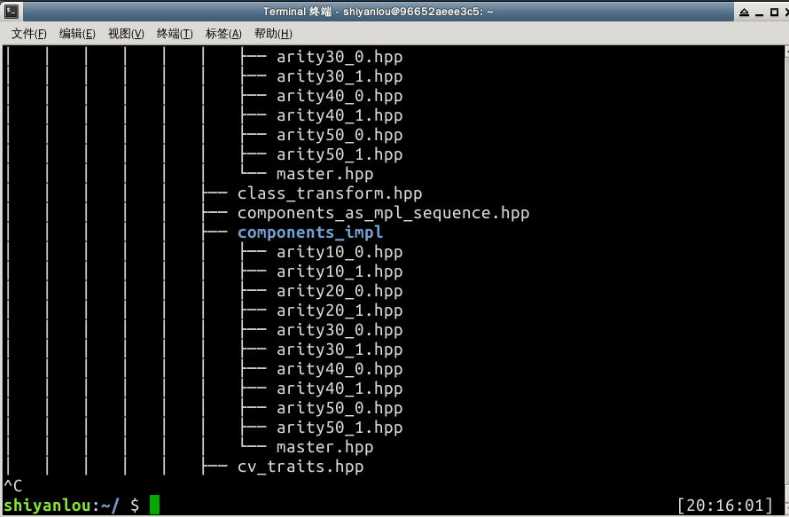Select master.hpp under components_impl
789x517 pixels.
point(325,447)
